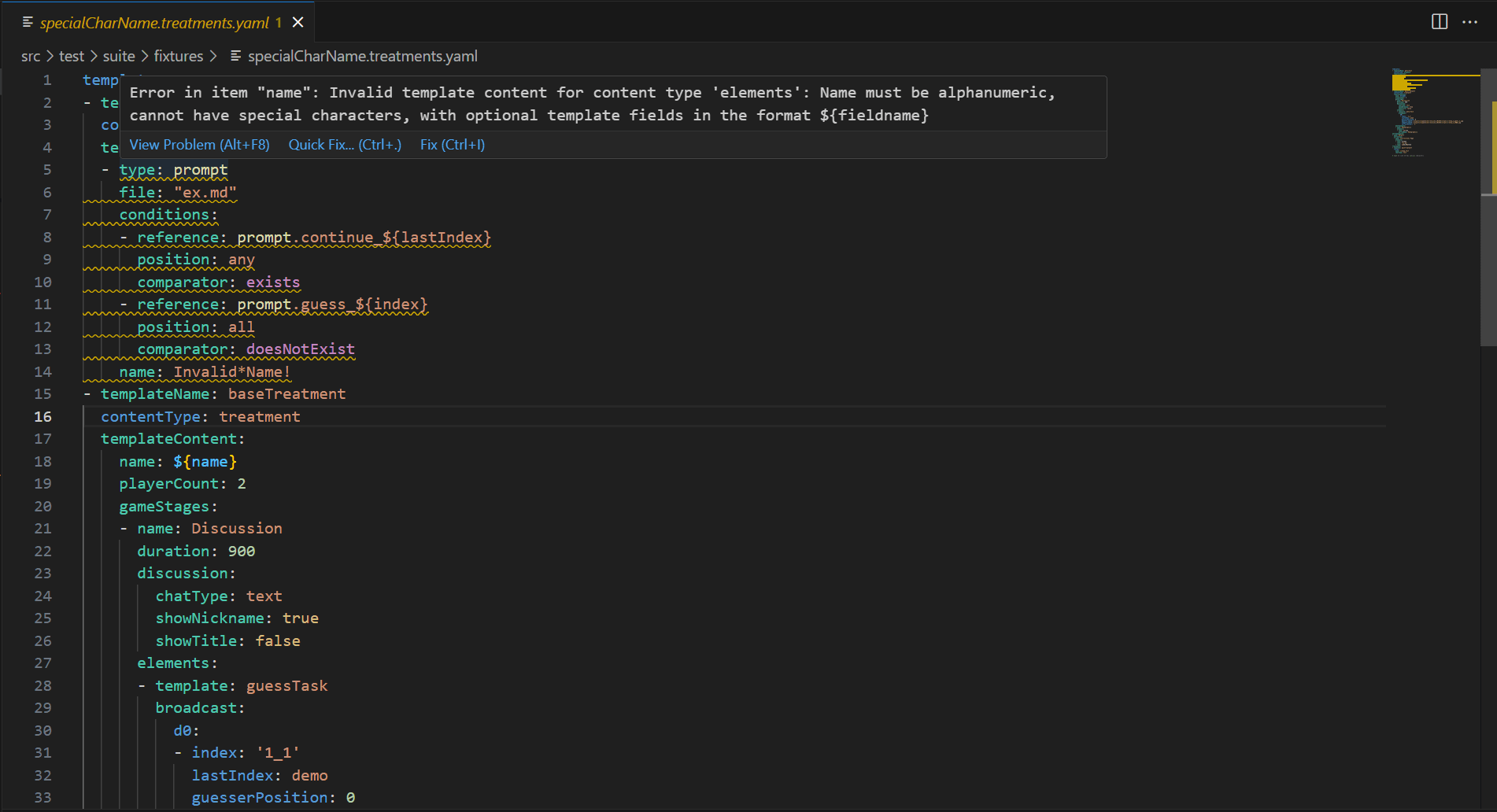Click the unsaved changes indicator on the tab

pyautogui.click(x=277, y=23)
